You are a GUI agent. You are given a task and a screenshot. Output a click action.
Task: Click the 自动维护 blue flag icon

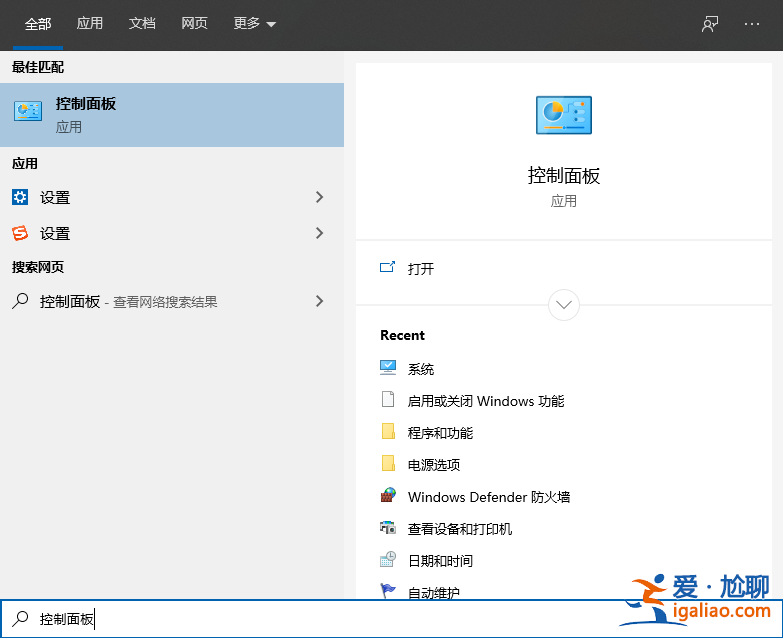tap(388, 591)
